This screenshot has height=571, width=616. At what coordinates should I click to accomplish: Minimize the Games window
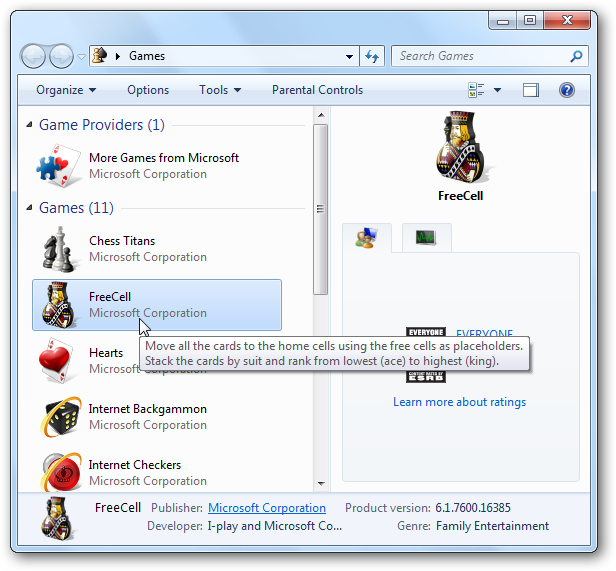click(502, 21)
